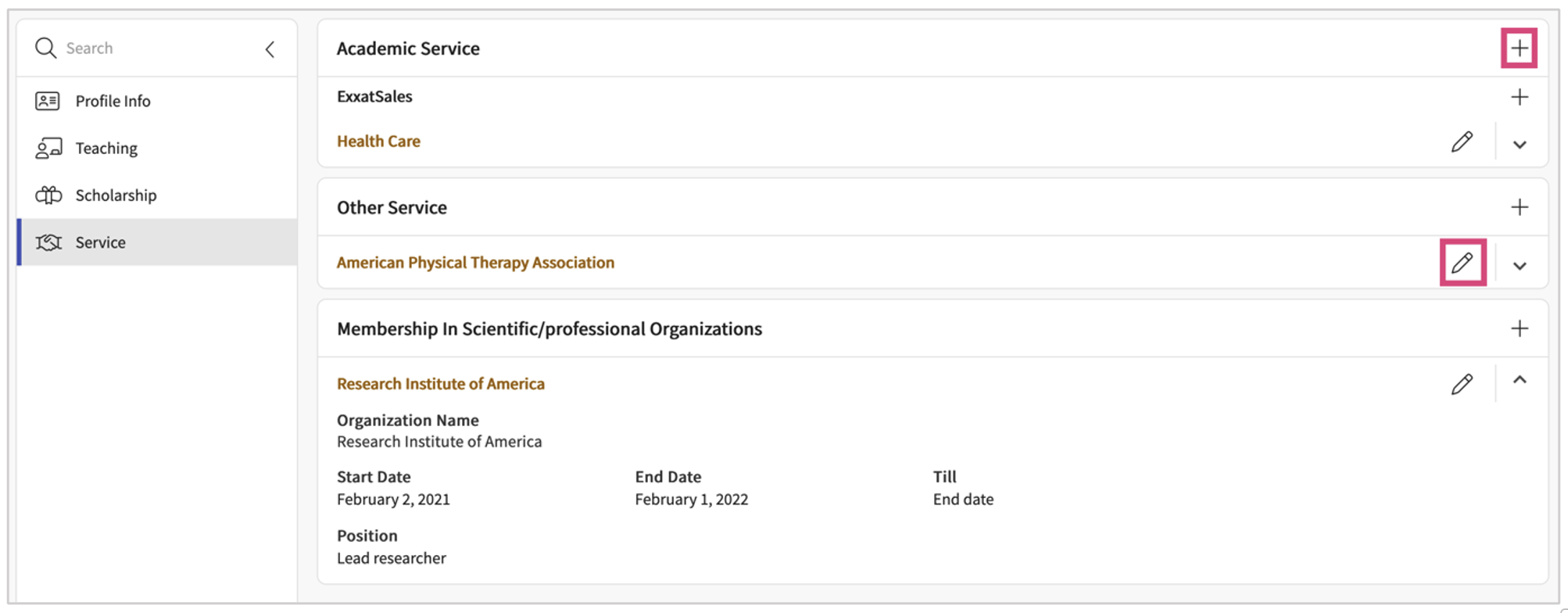The image size is (1568, 613).
Task: Click the Research Institute of America title
Action: click(440, 384)
